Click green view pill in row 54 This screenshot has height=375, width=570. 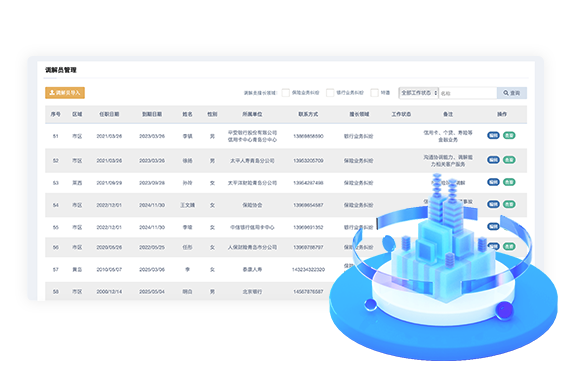pyautogui.click(x=509, y=204)
